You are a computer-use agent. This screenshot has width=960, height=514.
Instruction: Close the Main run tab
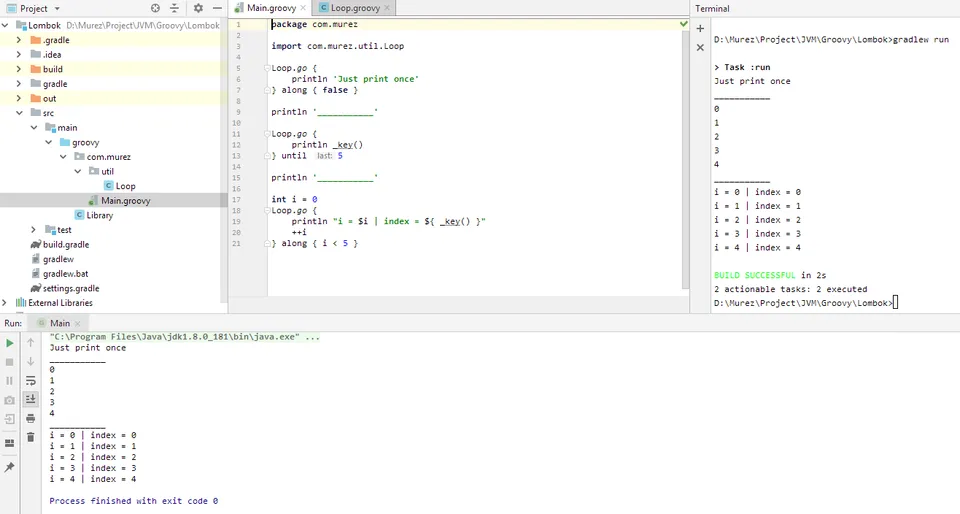pos(78,324)
